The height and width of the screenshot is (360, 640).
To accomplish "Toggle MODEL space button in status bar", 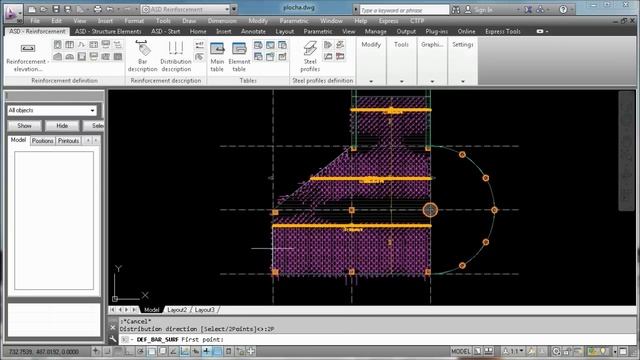I will pyautogui.click(x=461, y=351).
